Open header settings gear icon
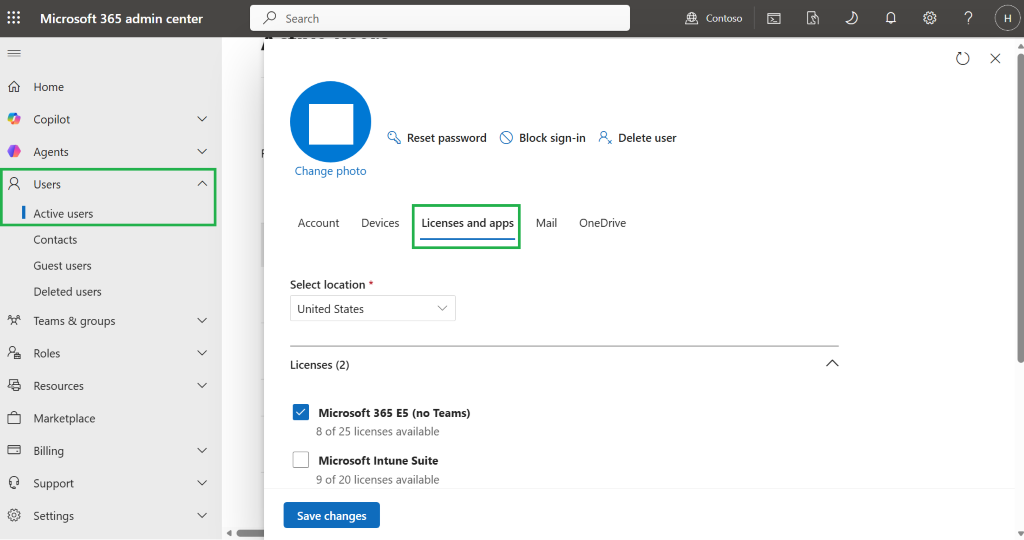The width and height of the screenshot is (1024, 540). 929,18
